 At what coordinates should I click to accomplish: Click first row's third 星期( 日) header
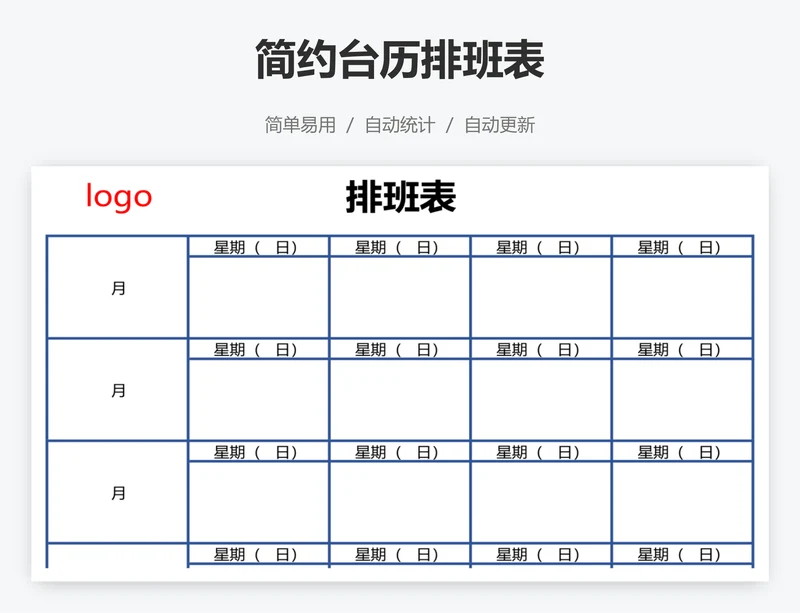coord(541,248)
